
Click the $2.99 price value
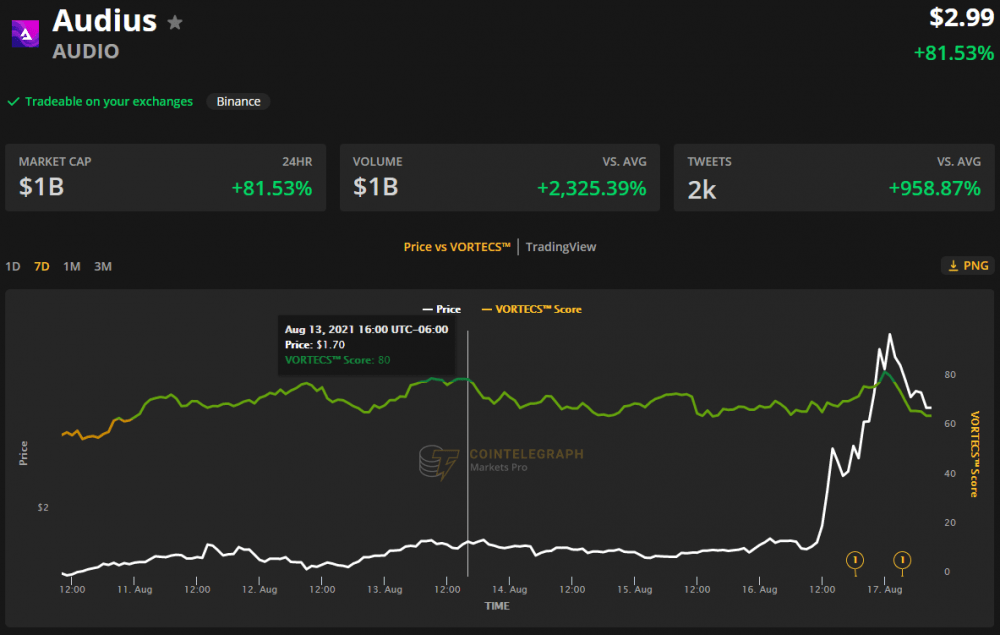pos(962,17)
